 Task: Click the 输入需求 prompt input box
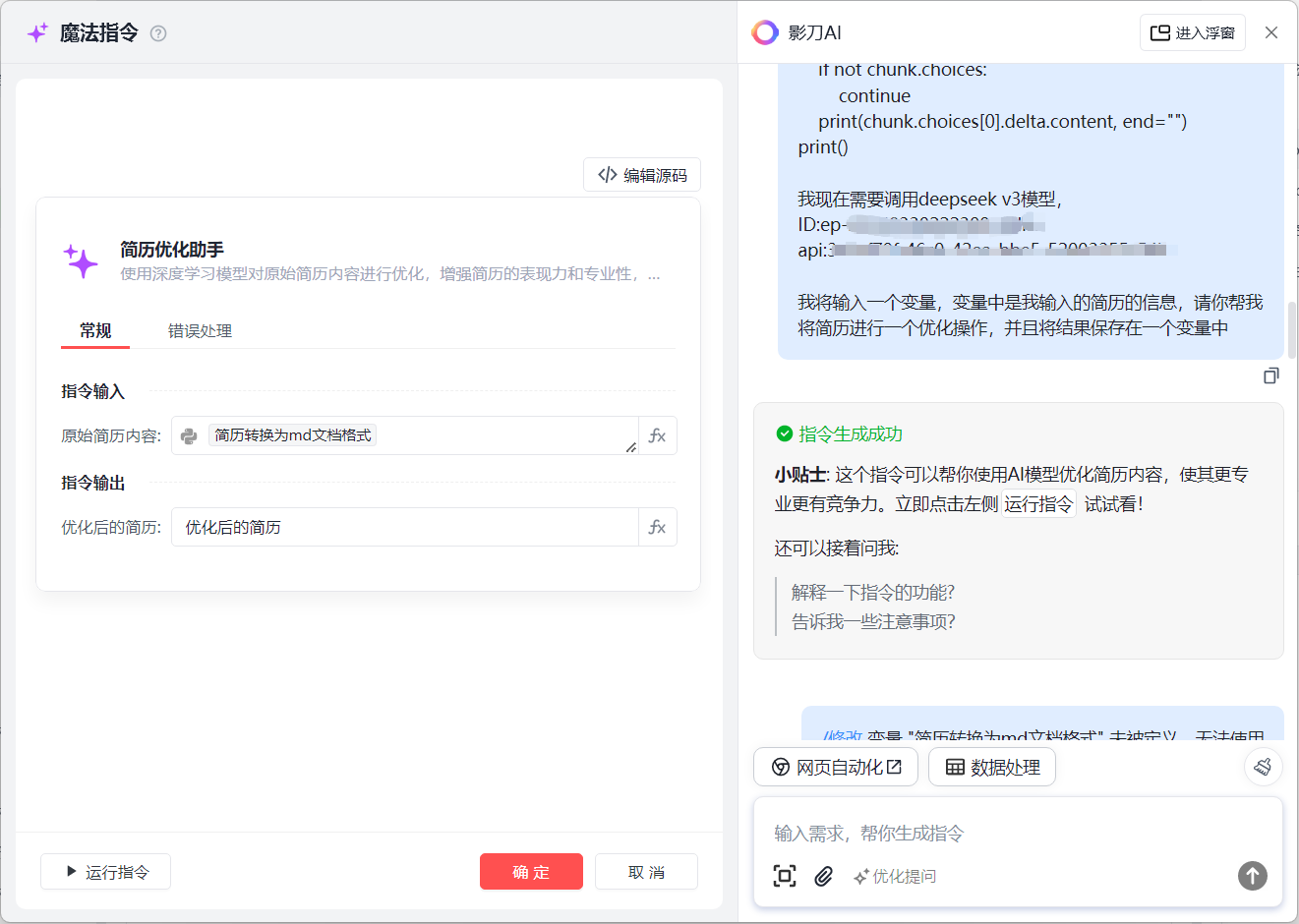tap(1018, 833)
